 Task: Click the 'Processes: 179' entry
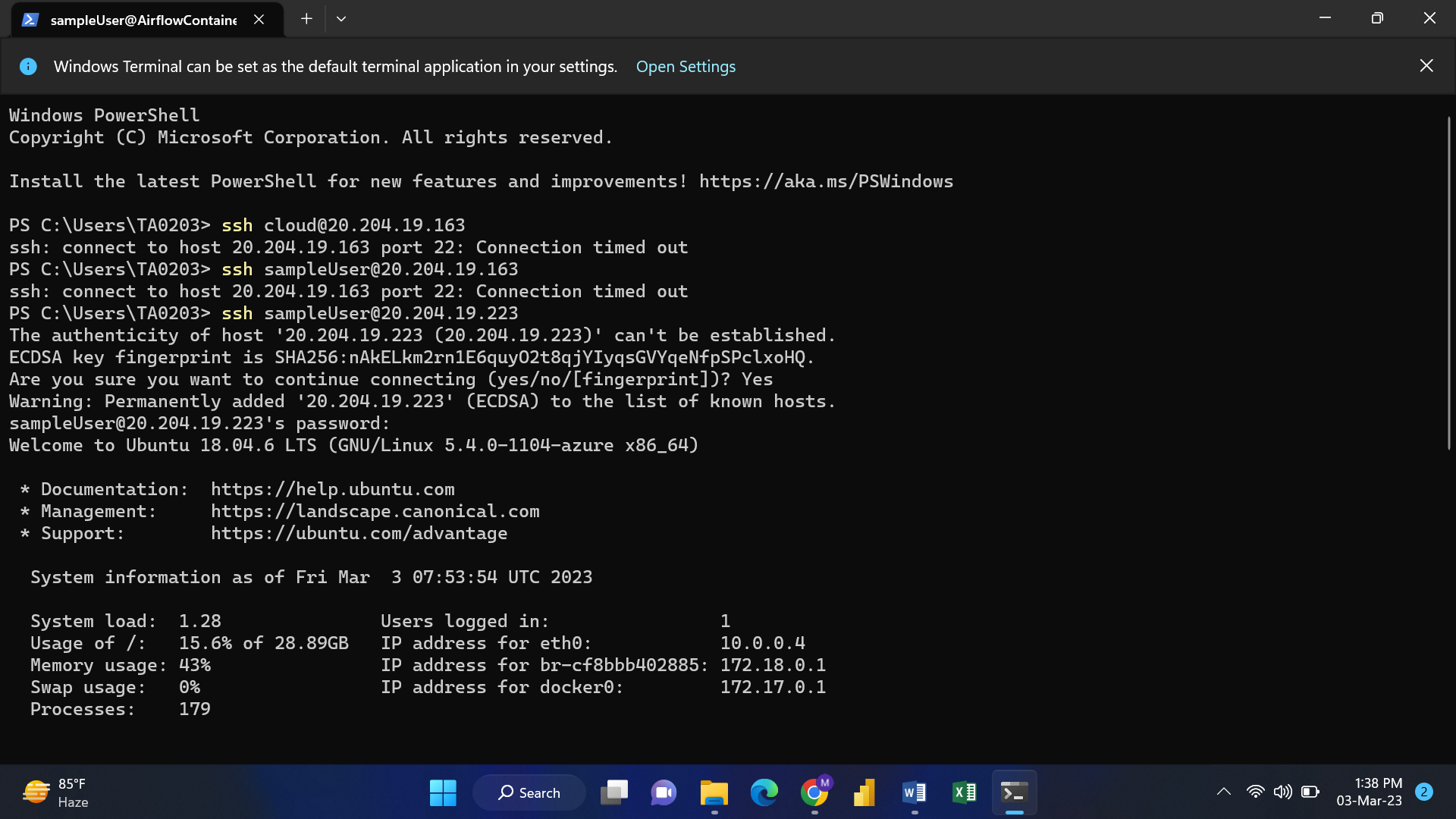[x=121, y=710]
